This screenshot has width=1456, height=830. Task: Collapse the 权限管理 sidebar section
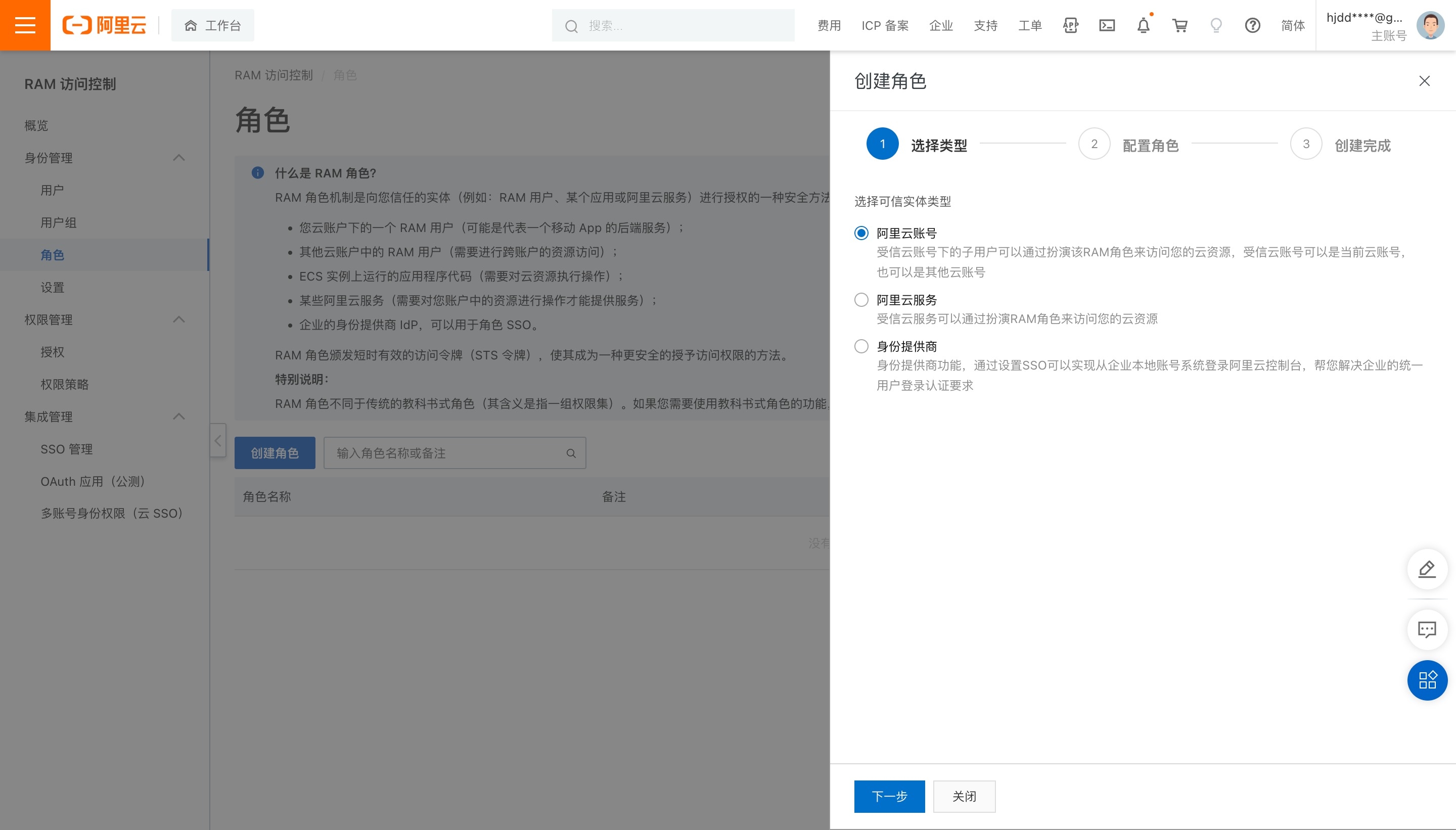pyautogui.click(x=179, y=319)
